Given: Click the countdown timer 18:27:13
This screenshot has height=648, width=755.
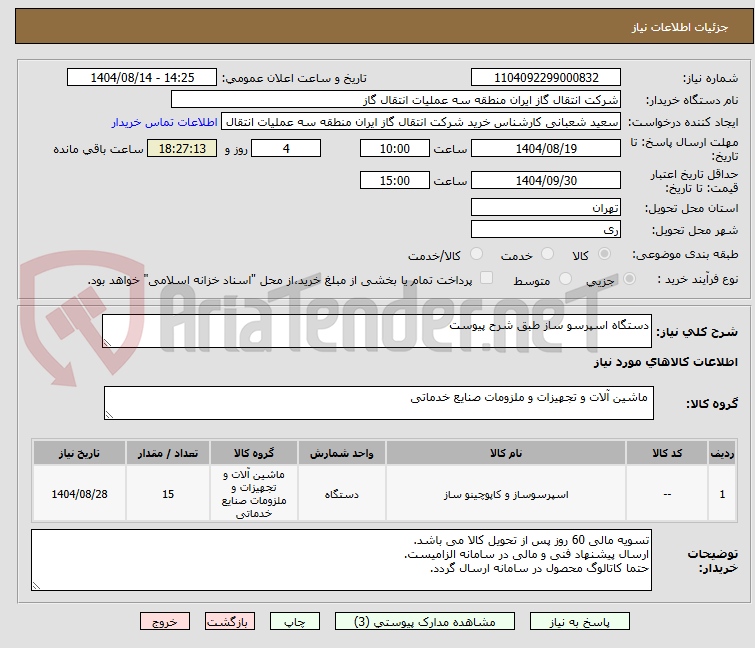Looking at the screenshot, I should click(x=182, y=148).
